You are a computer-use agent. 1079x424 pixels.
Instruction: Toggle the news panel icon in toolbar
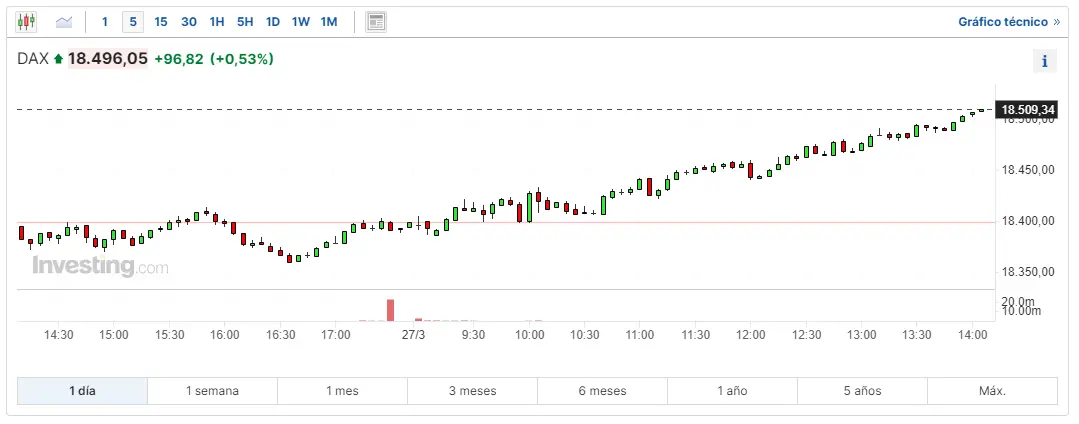click(x=376, y=21)
